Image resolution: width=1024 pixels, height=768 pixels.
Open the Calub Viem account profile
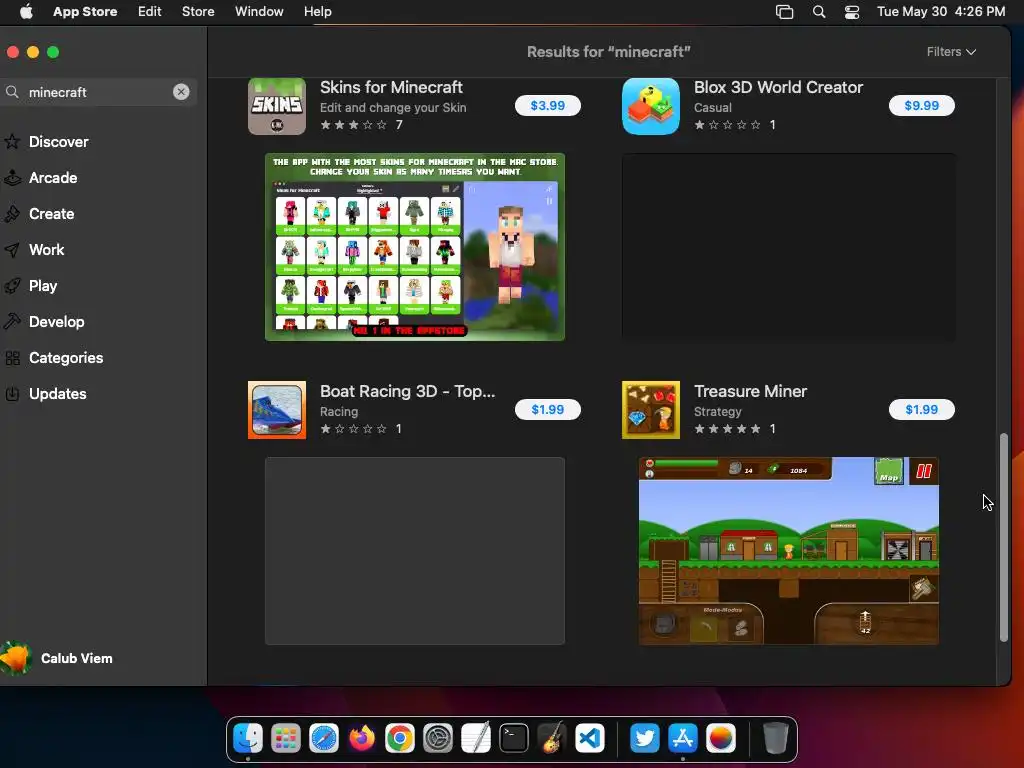tap(57, 658)
